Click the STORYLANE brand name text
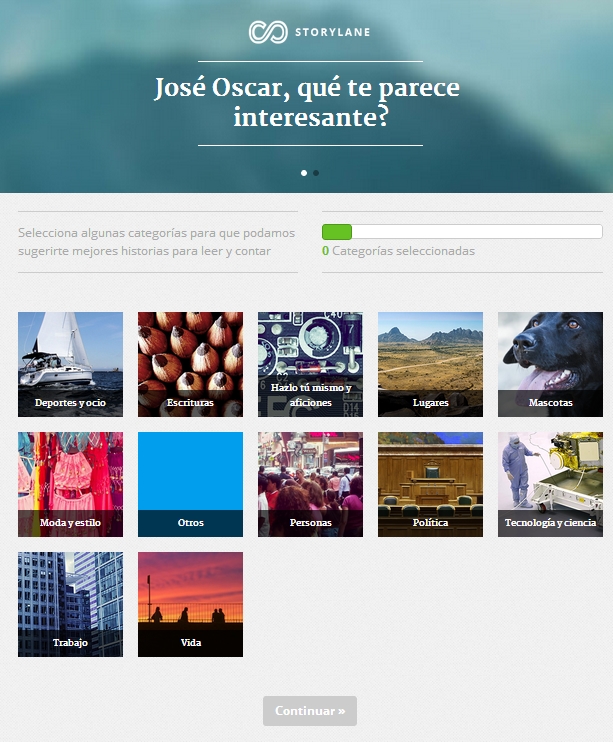The image size is (613, 742). [x=332, y=33]
